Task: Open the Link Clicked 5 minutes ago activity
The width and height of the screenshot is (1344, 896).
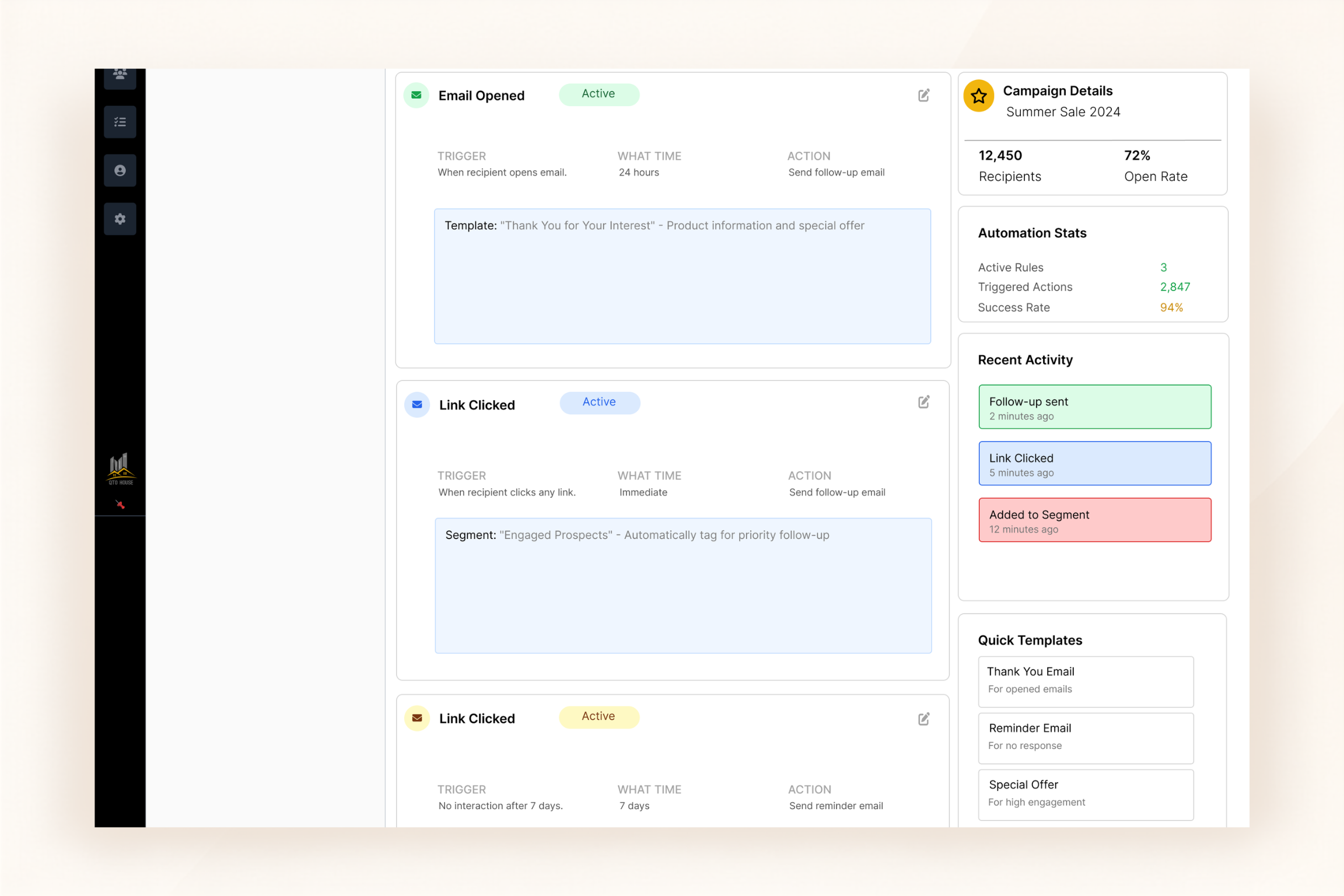Action: [1094, 463]
